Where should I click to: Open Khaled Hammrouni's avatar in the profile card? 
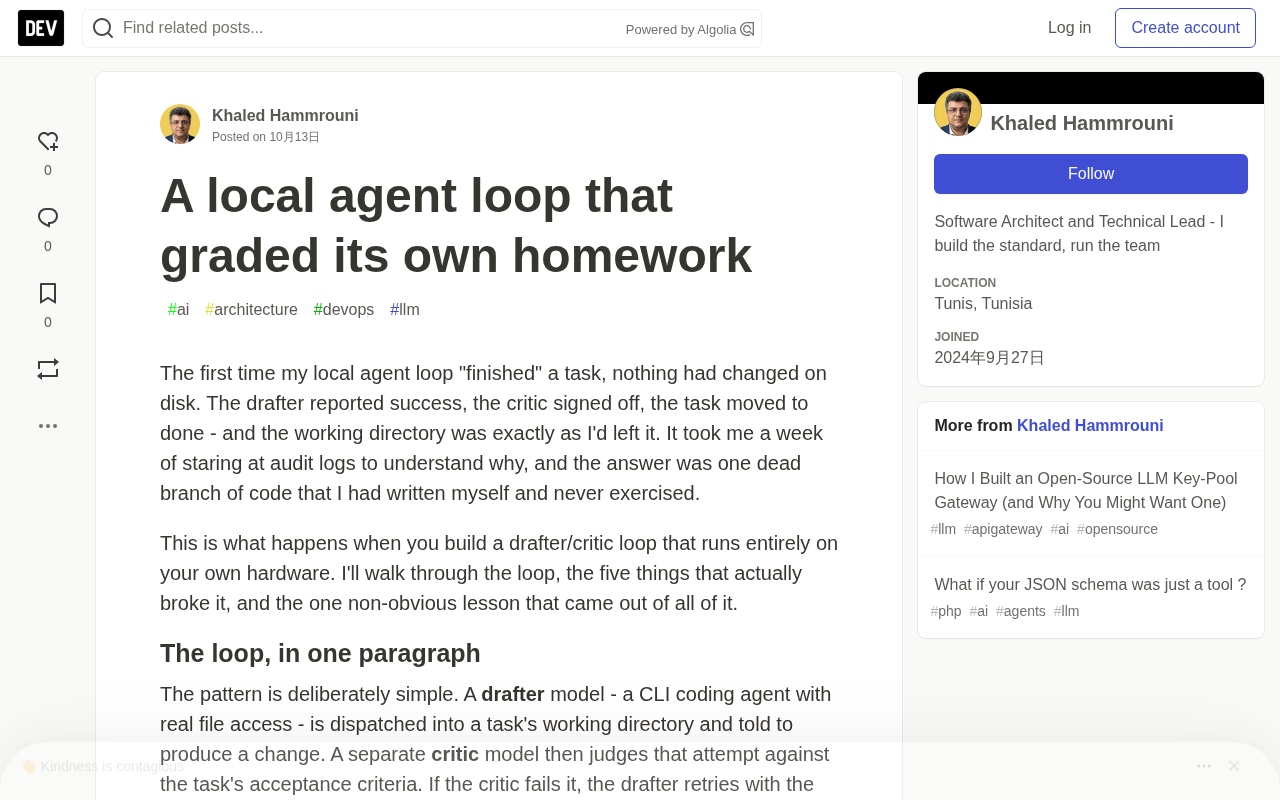point(958,112)
